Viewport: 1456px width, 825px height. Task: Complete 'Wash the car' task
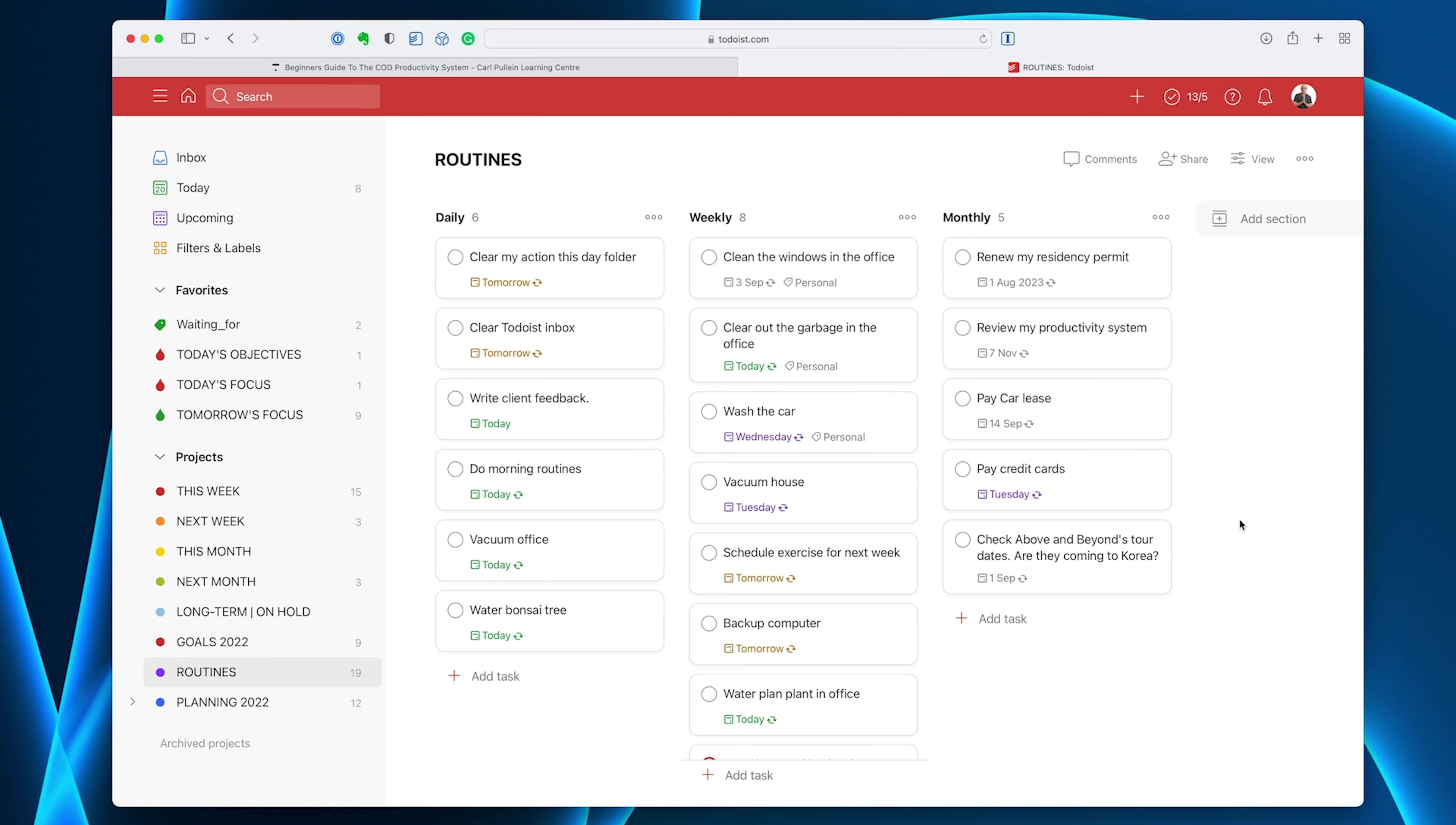click(709, 411)
